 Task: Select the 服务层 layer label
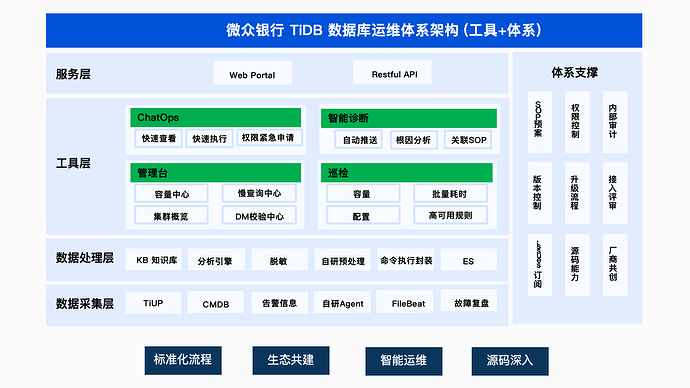pyautogui.click(x=73, y=74)
